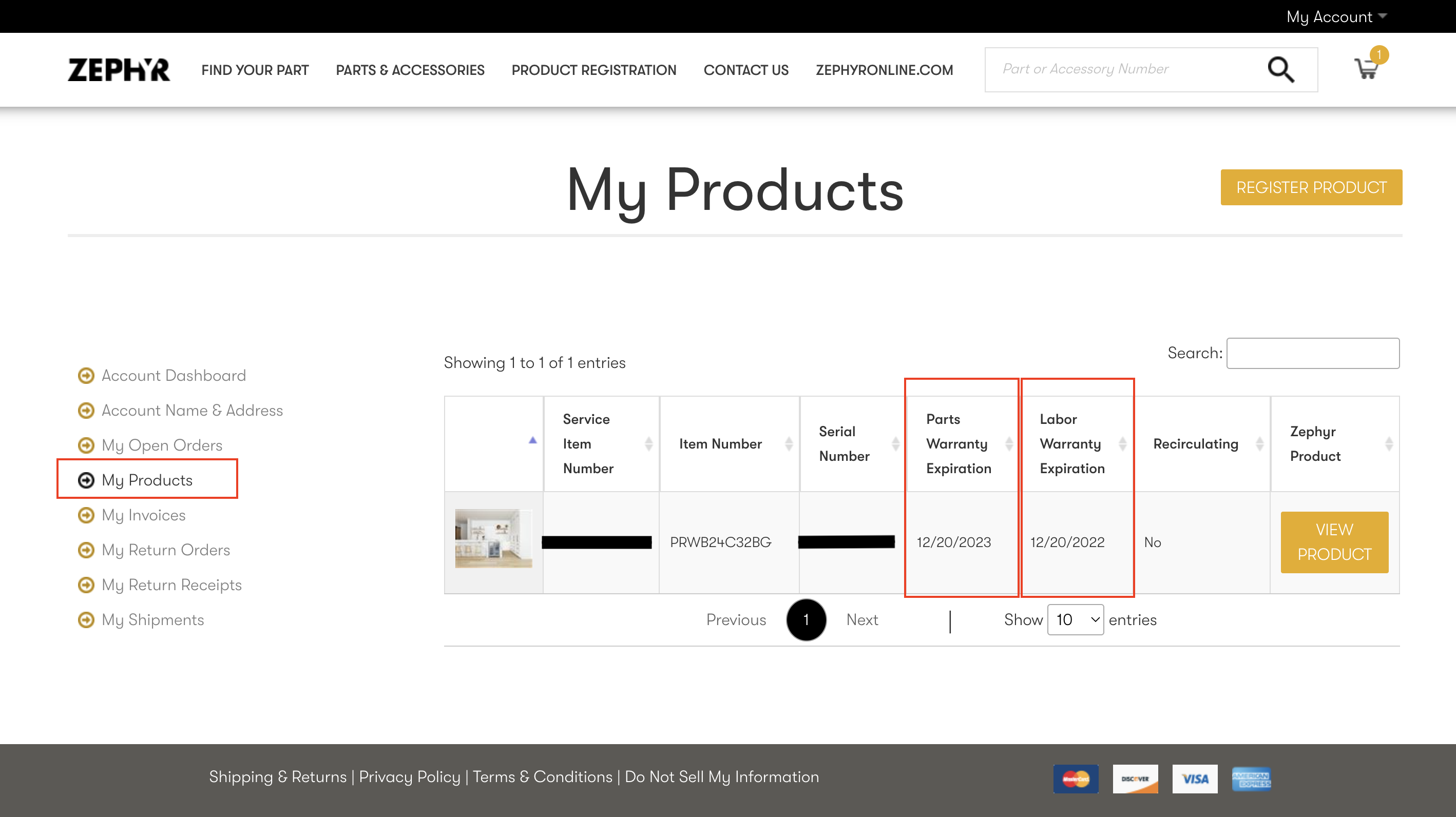The image size is (1456, 817).
Task: Click the Recirculating value No
Action: tap(1153, 542)
